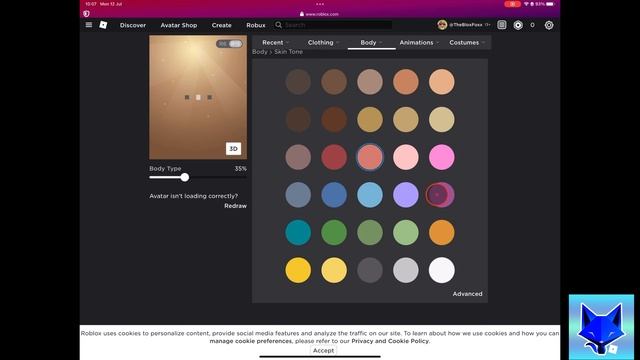Select the light pink swatch
Screen dimensions: 640x360
point(406,157)
